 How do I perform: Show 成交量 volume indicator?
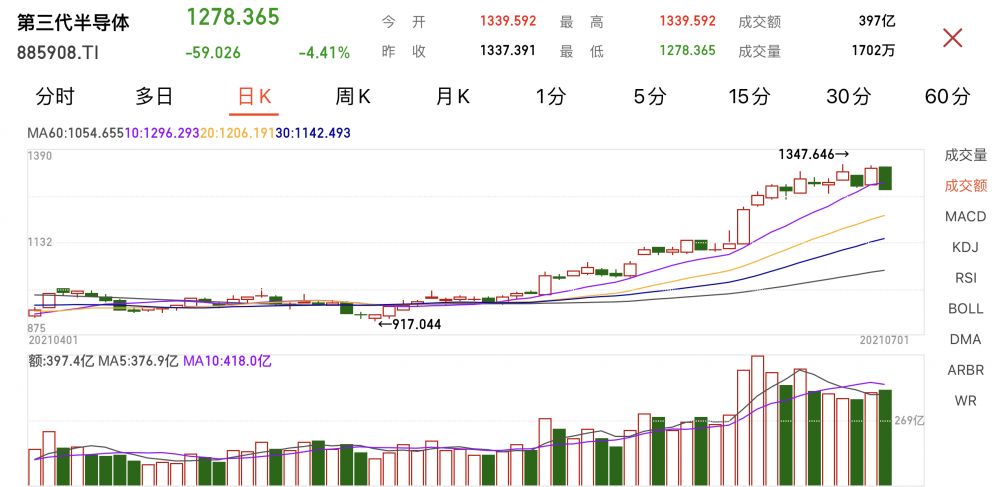click(x=965, y=155)
